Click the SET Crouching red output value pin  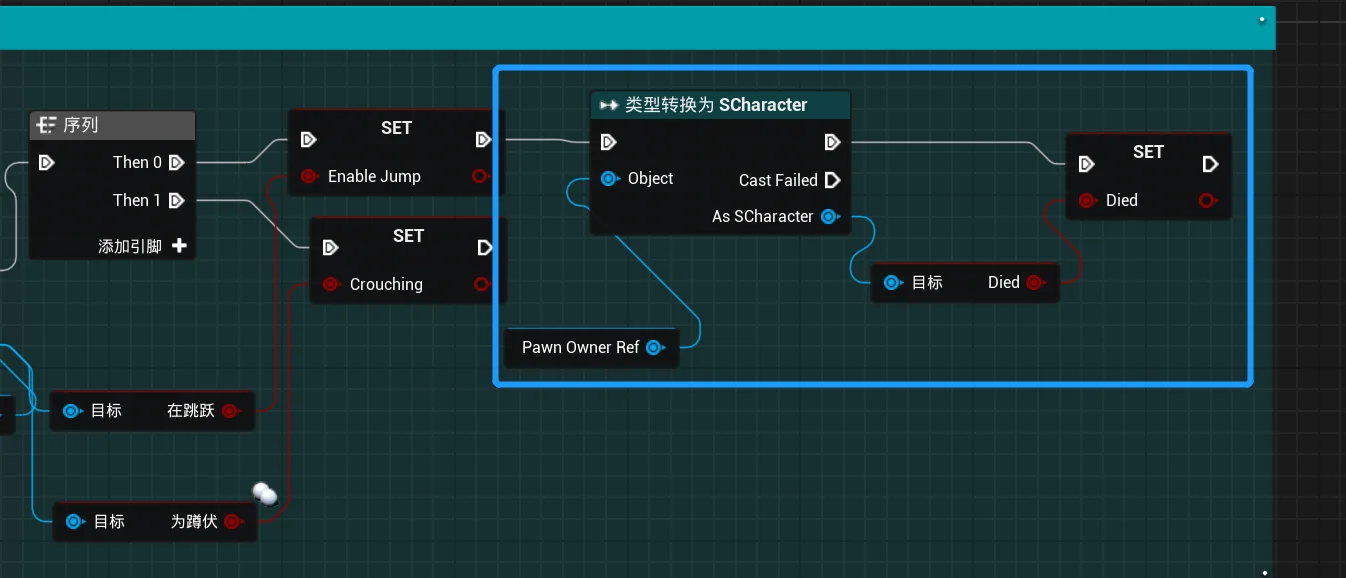[x=482, y=284]
